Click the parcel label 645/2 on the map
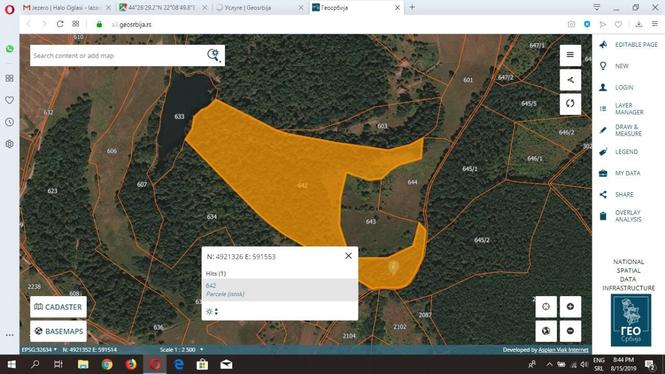The width and height of the screenshot is (665, 374). pyautogui.click(x=482, y=240)
